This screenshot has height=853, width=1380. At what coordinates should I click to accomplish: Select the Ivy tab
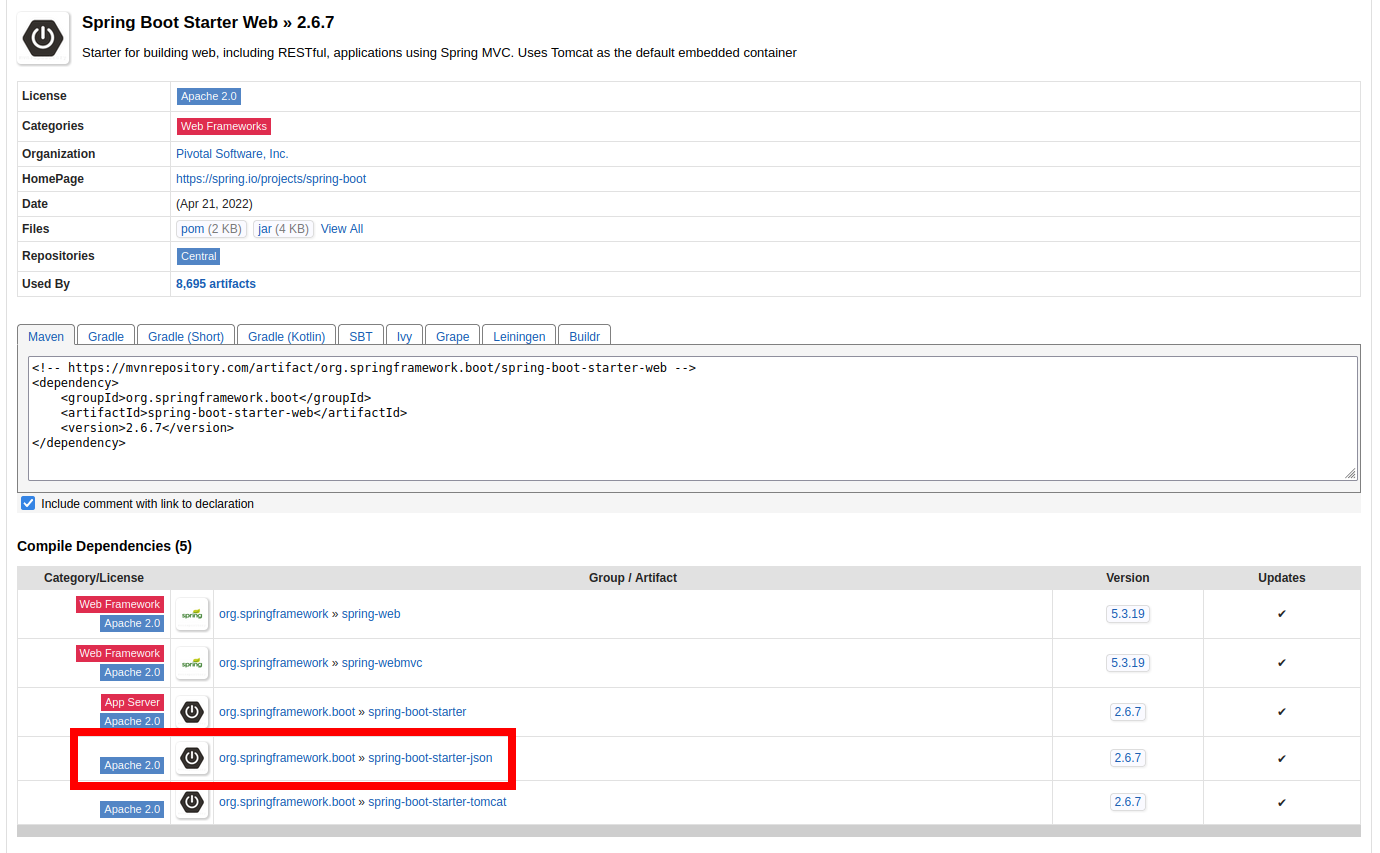pos(405,337)
